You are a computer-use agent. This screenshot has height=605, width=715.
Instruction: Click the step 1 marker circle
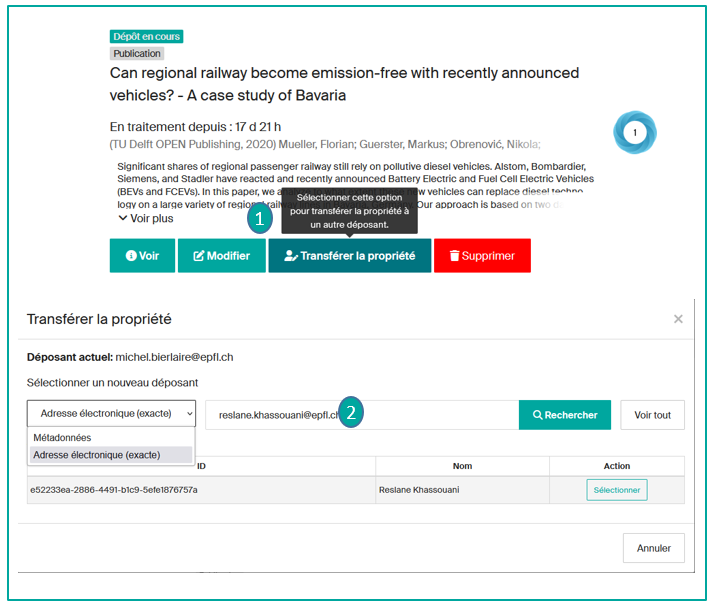pyautogui.click(x=260, y=219)
